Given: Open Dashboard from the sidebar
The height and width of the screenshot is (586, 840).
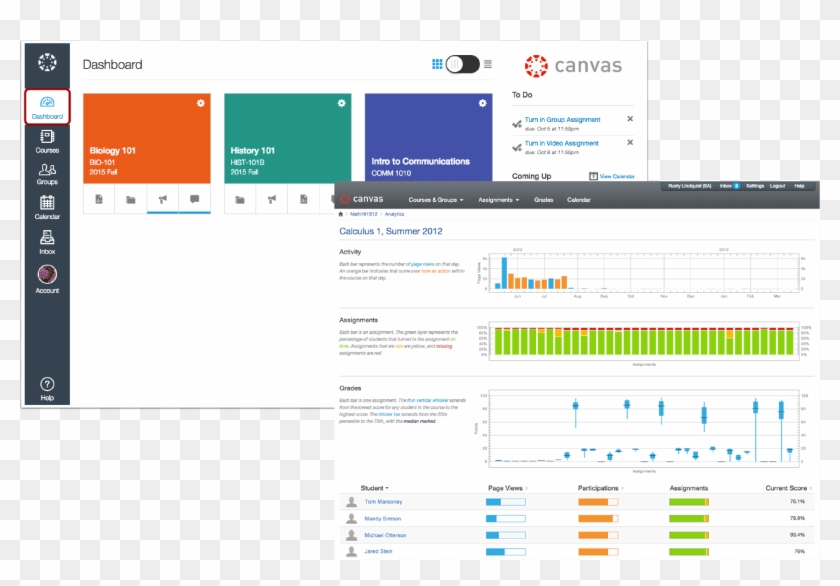Looking at the screenshot, I should coord(47,107).
